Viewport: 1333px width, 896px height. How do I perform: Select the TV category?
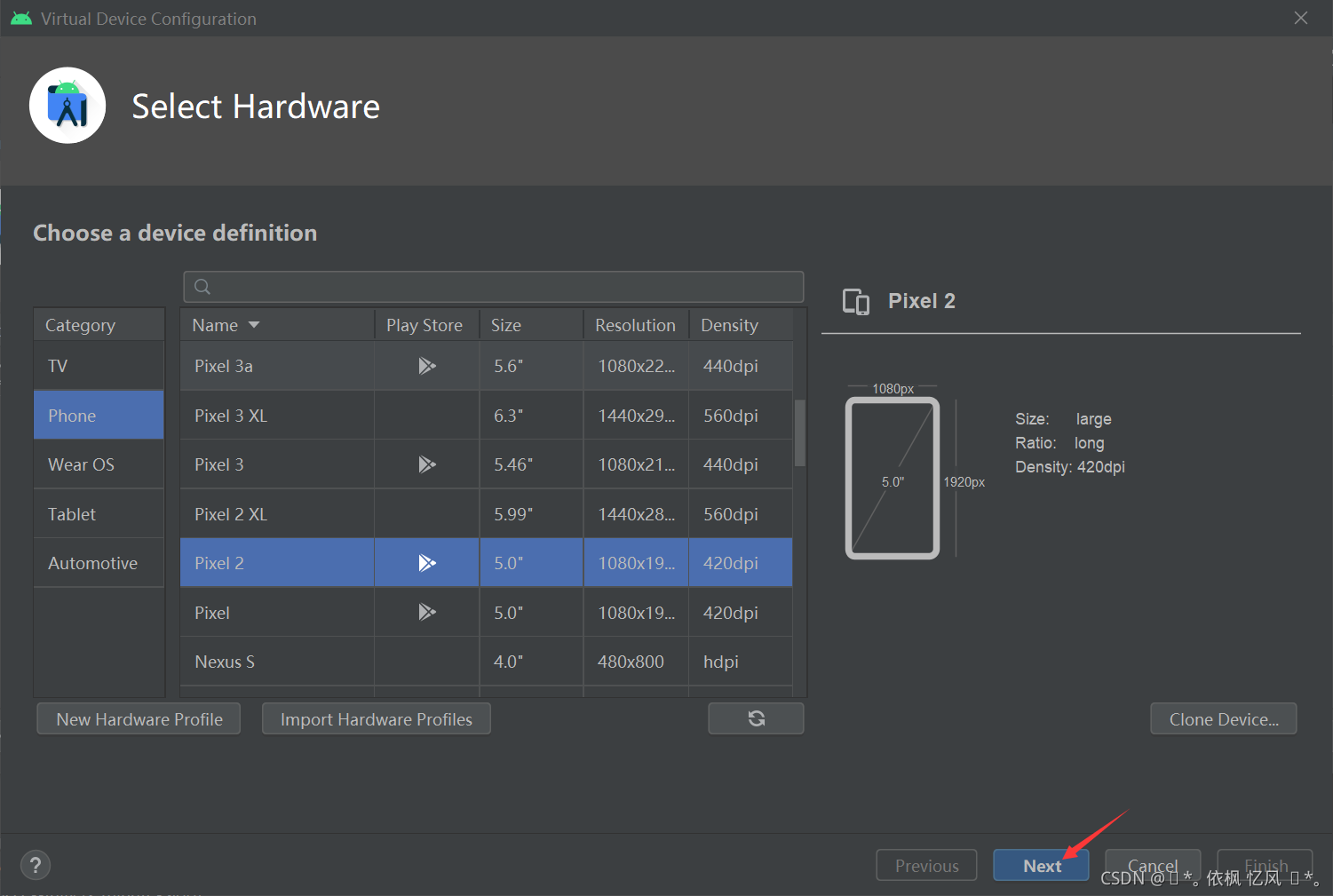99,366
